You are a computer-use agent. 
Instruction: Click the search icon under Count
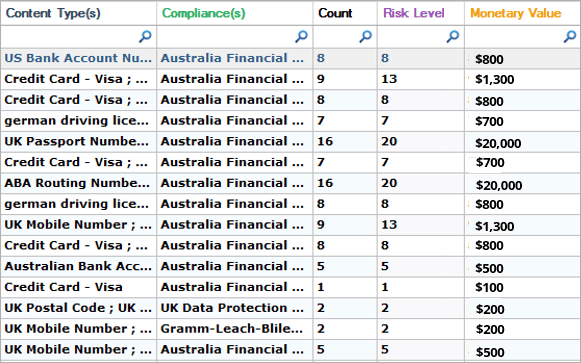365,36
